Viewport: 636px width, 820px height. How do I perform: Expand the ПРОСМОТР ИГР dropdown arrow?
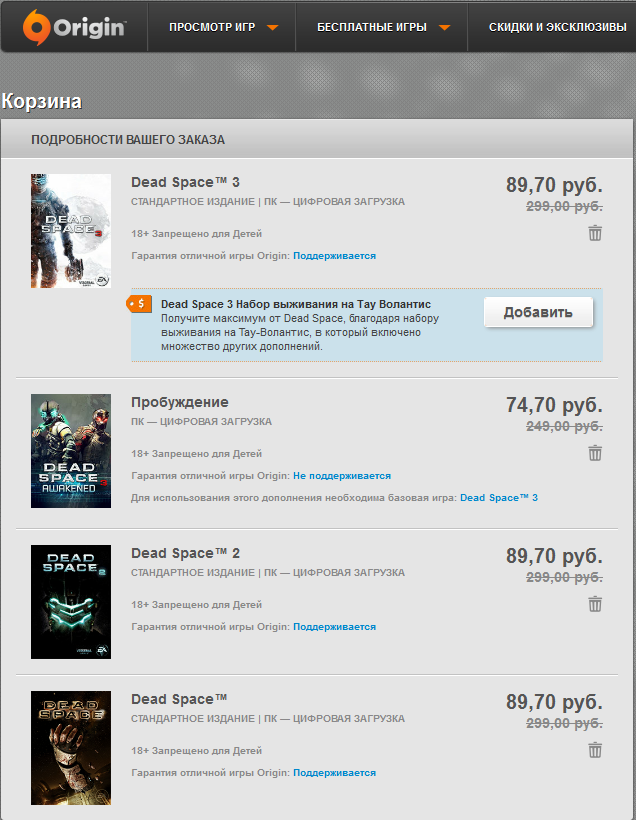(272, 28)
